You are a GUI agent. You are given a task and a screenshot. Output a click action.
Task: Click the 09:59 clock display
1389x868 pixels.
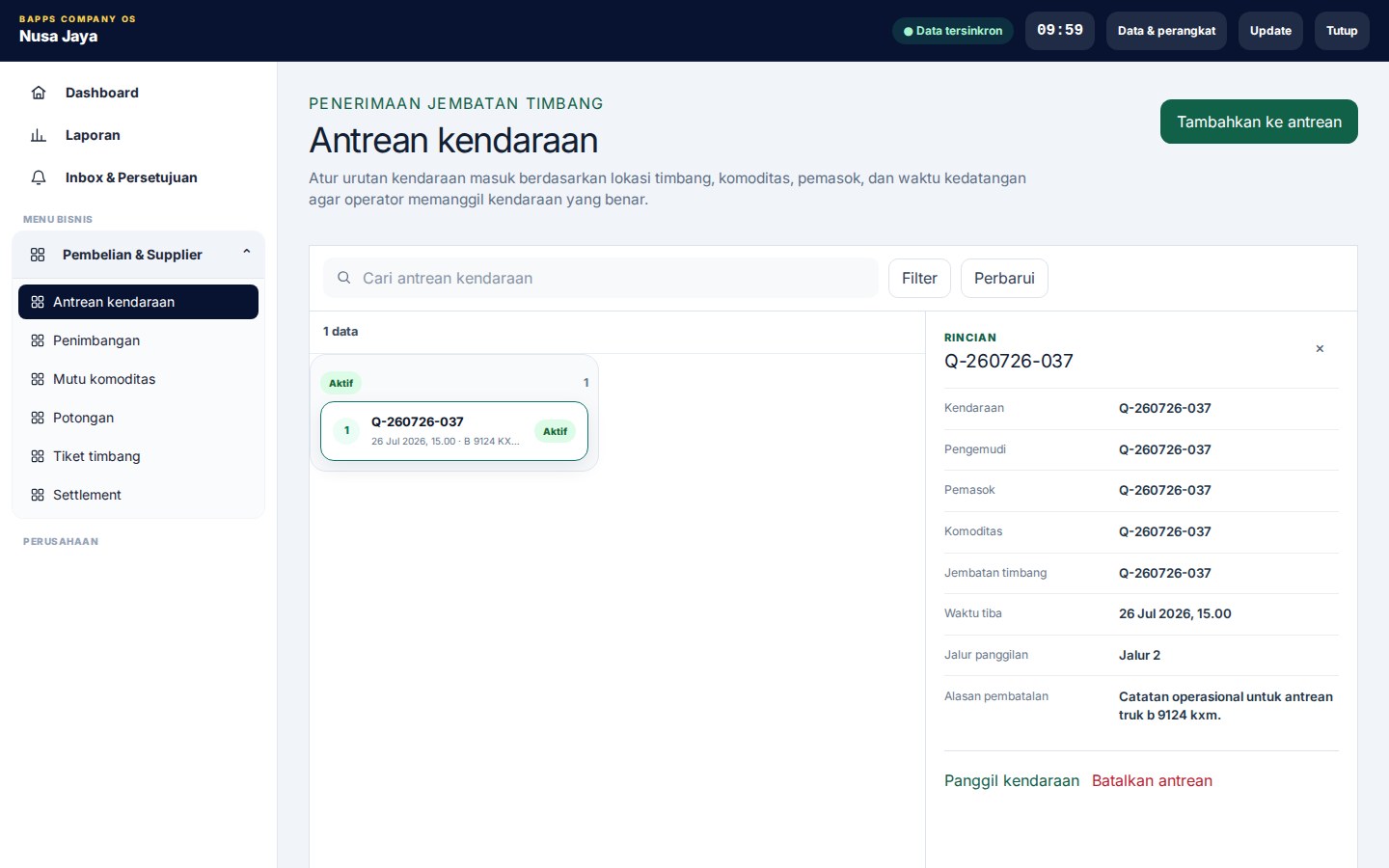point(1060,31)
